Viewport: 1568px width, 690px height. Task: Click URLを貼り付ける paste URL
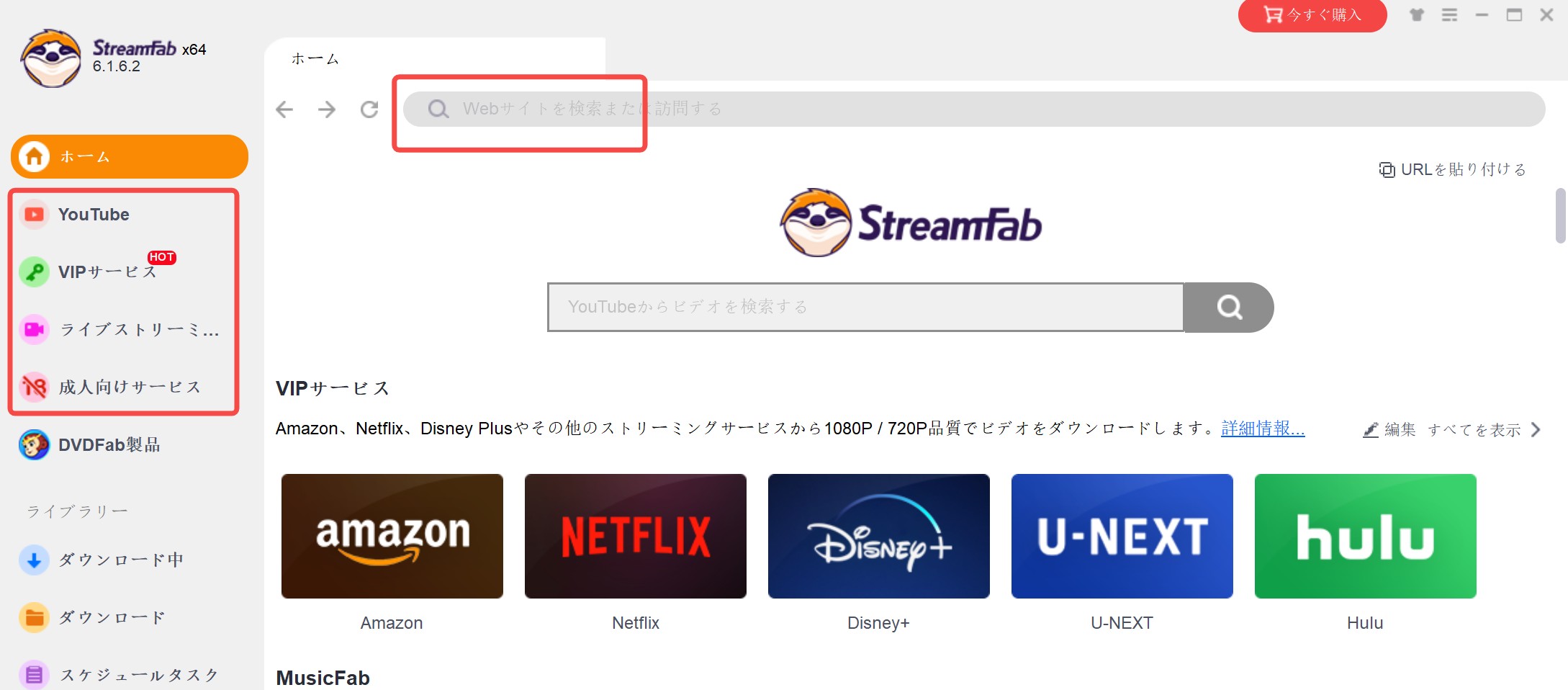click(1453, 169)
